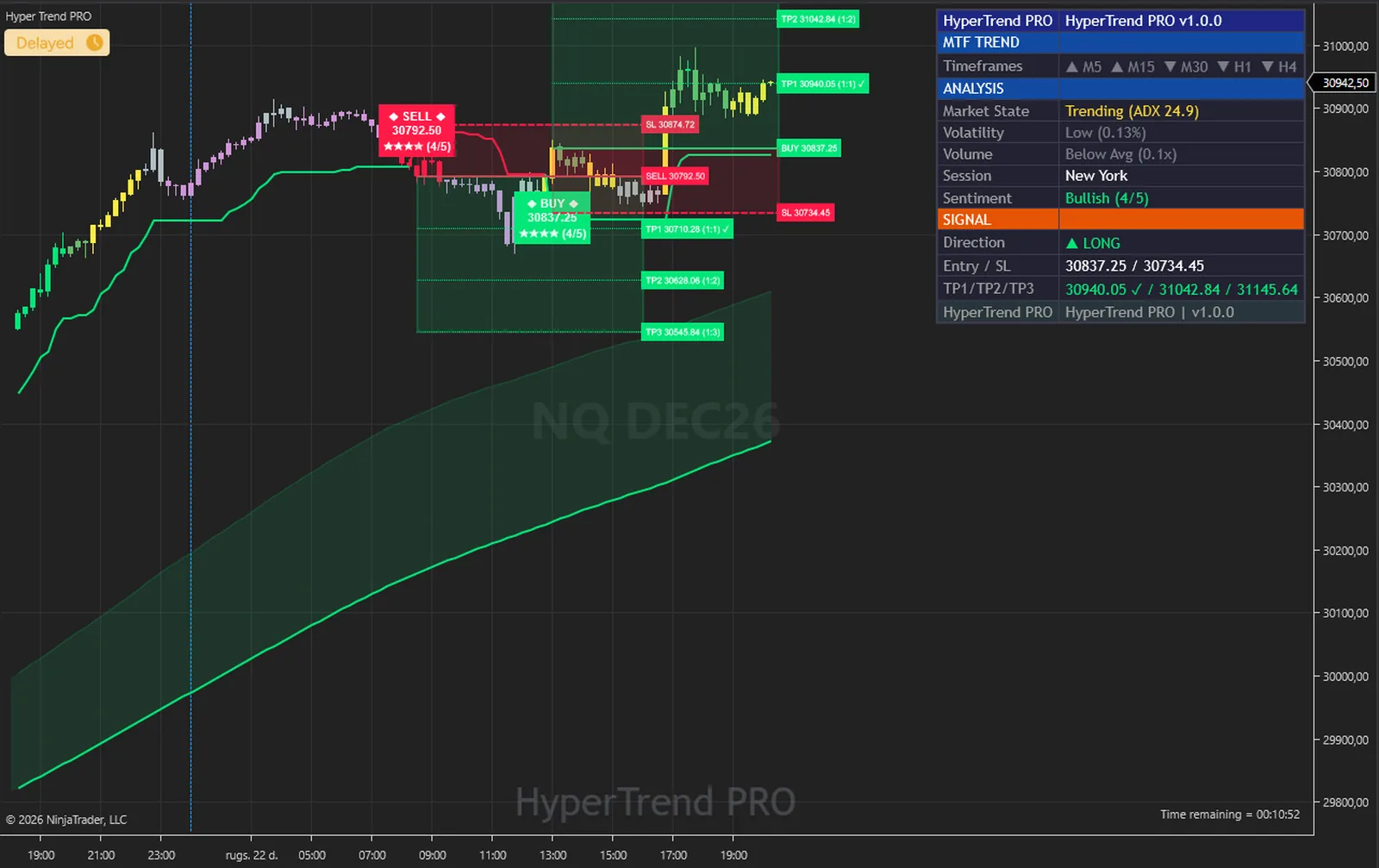Click the clock icon in the Delayed badge

pyautogui.click(x=95, y=42)
